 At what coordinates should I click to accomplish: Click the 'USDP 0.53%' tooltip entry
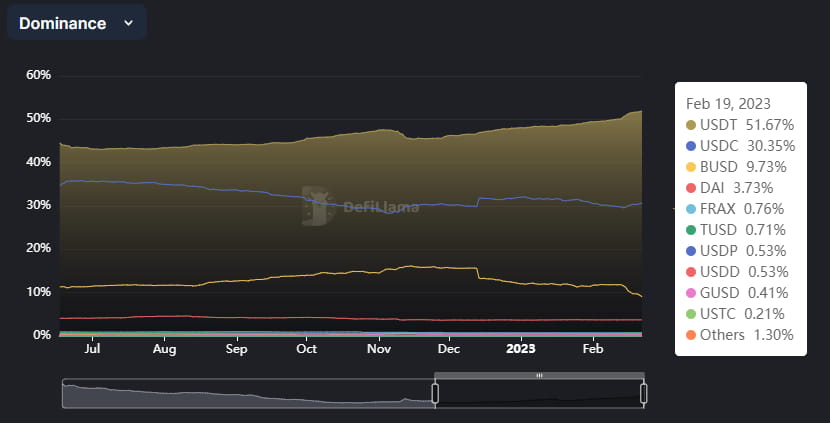pos(736,251)
